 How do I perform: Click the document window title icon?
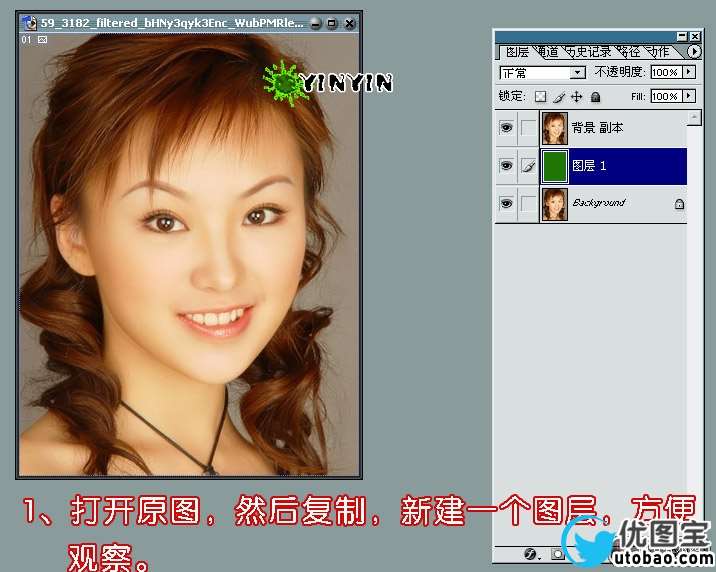pos(30,23)
